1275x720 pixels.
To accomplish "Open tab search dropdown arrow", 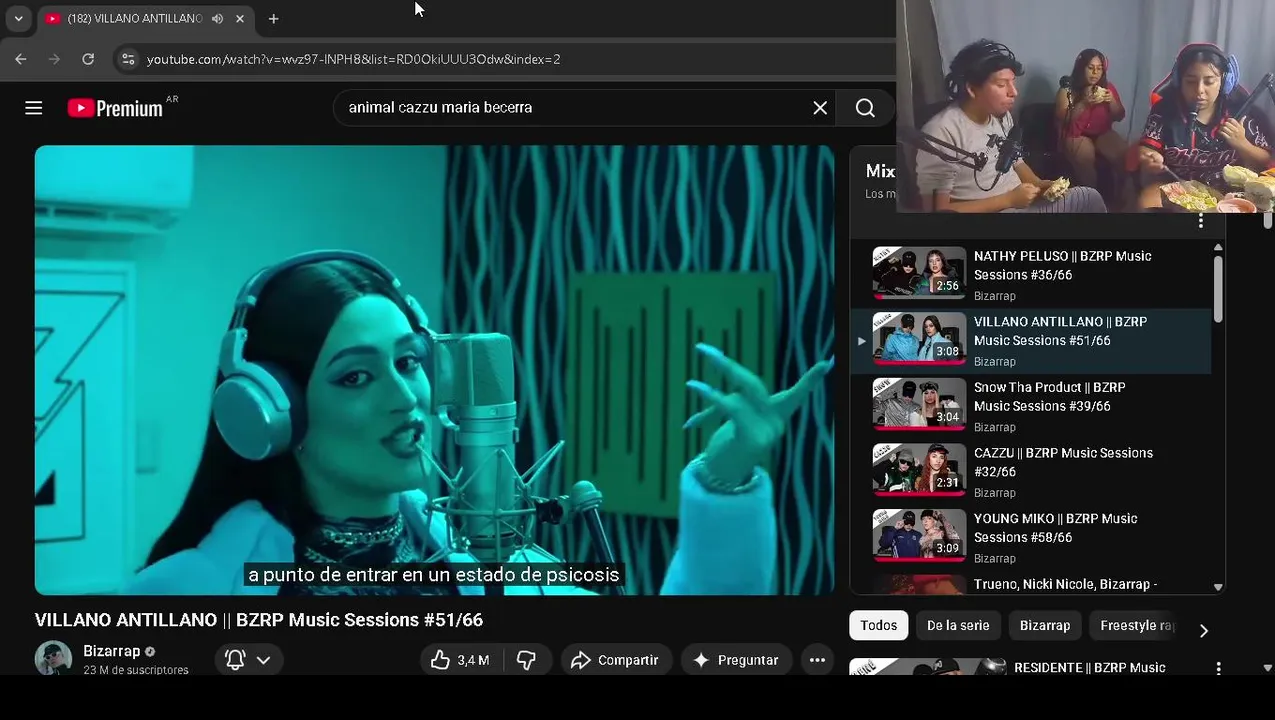I will (18, 19).
